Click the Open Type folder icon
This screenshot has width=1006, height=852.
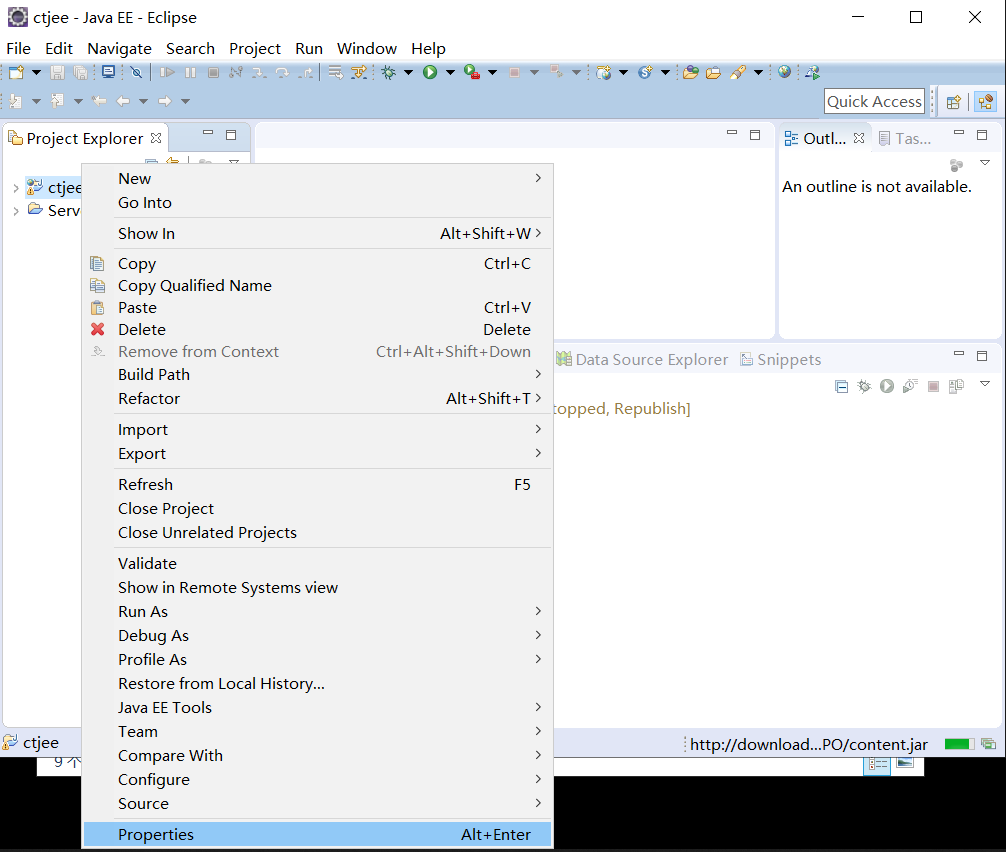click(x=690, y=72)
